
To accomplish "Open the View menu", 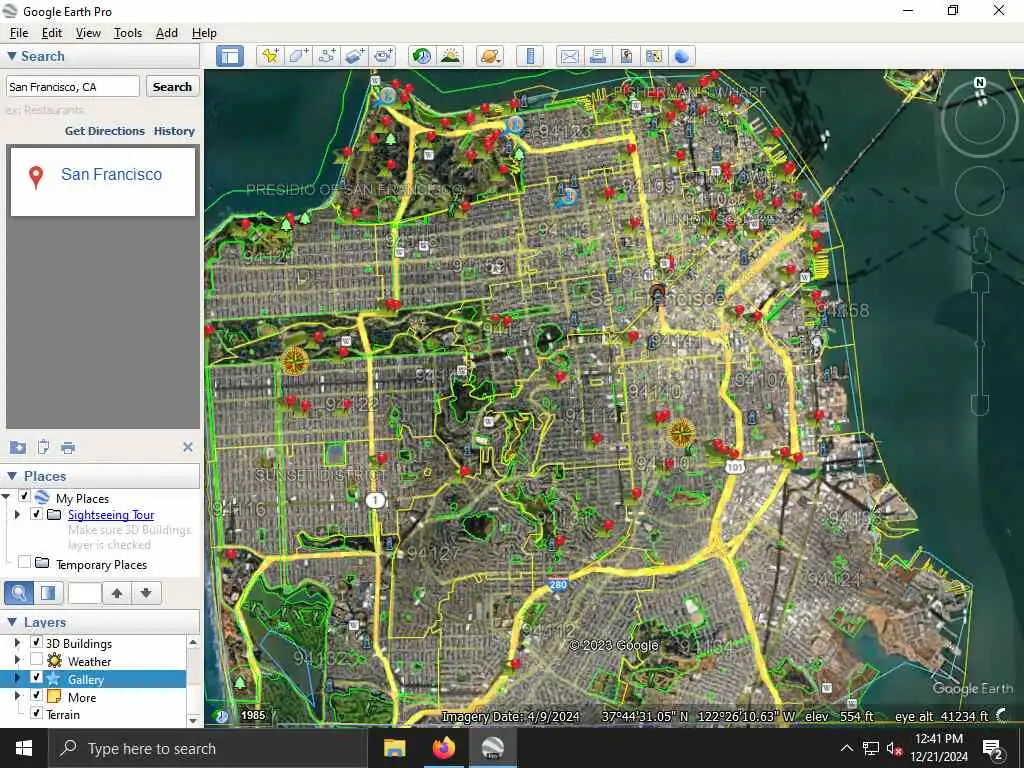I will 88,33.
